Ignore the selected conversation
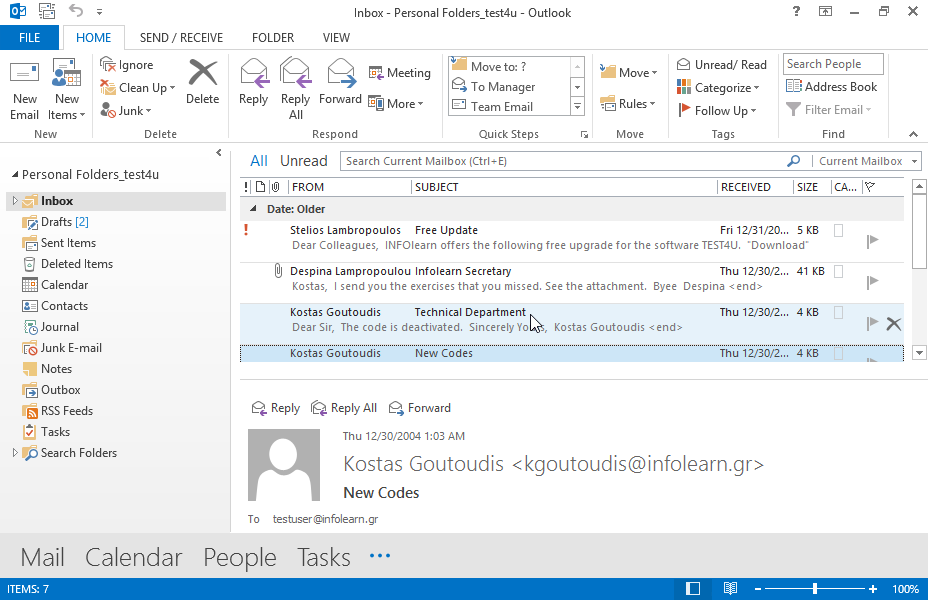928x600 pixels. pyautogui.click(x=127, y=64)
